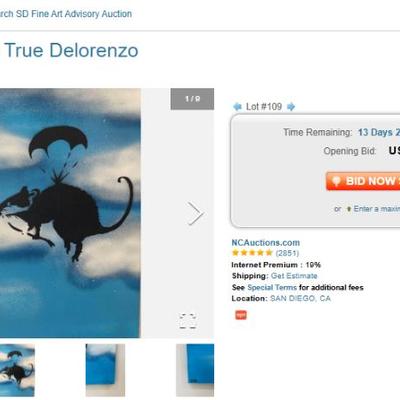The height and width of the screenshot is (400, 400).
Task: Click the BID NOW button
Action: 363,181
